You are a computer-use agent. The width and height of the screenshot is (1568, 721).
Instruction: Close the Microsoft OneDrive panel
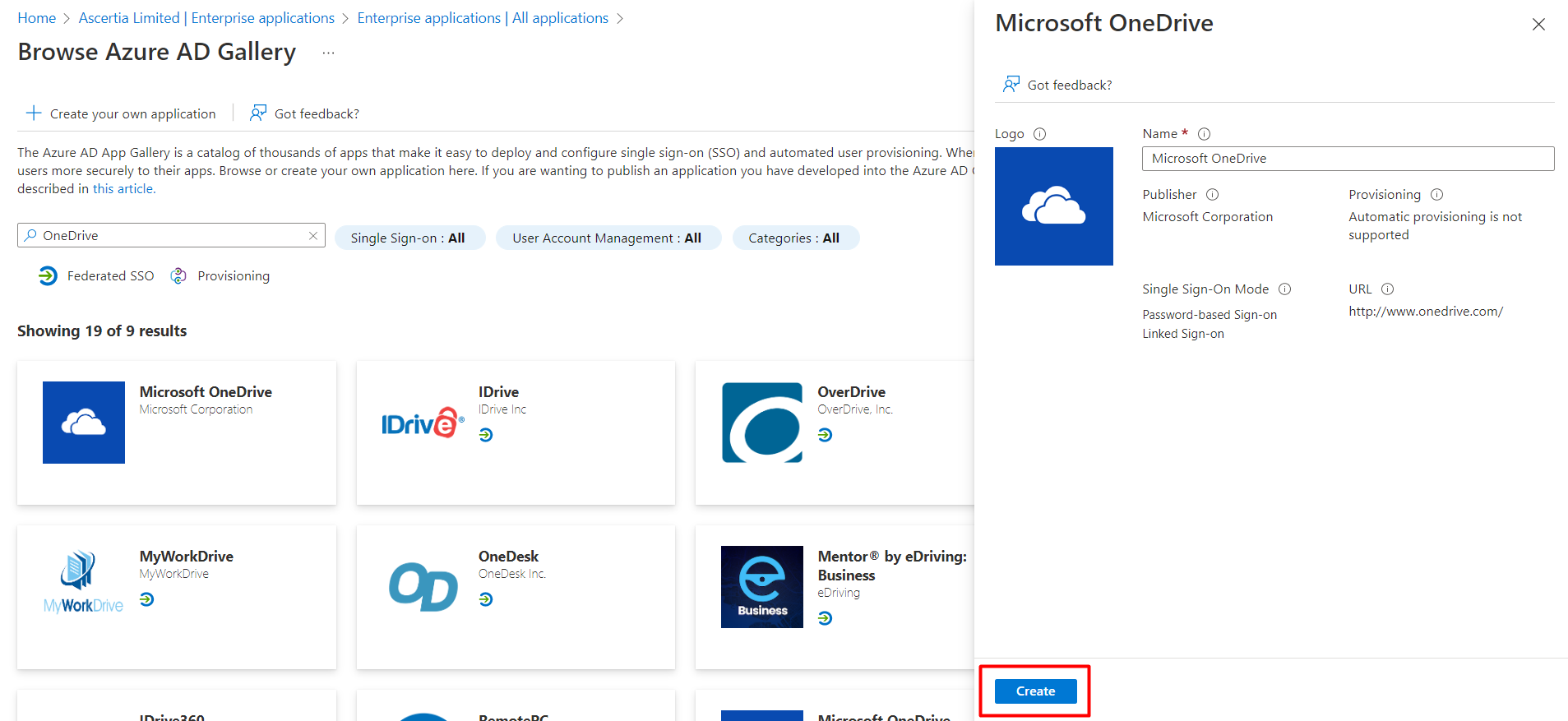click(1538, 25)
